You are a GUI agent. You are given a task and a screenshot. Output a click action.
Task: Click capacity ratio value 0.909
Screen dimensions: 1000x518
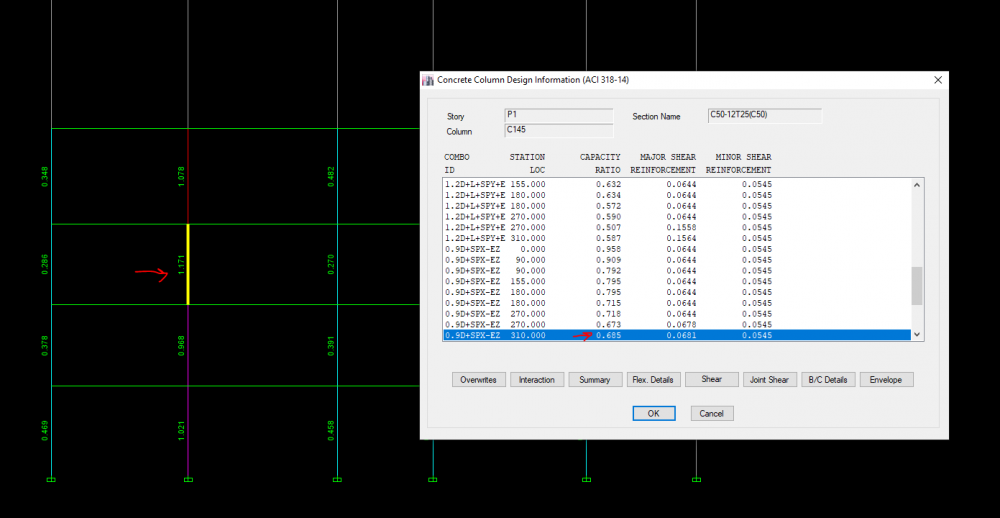608,260
